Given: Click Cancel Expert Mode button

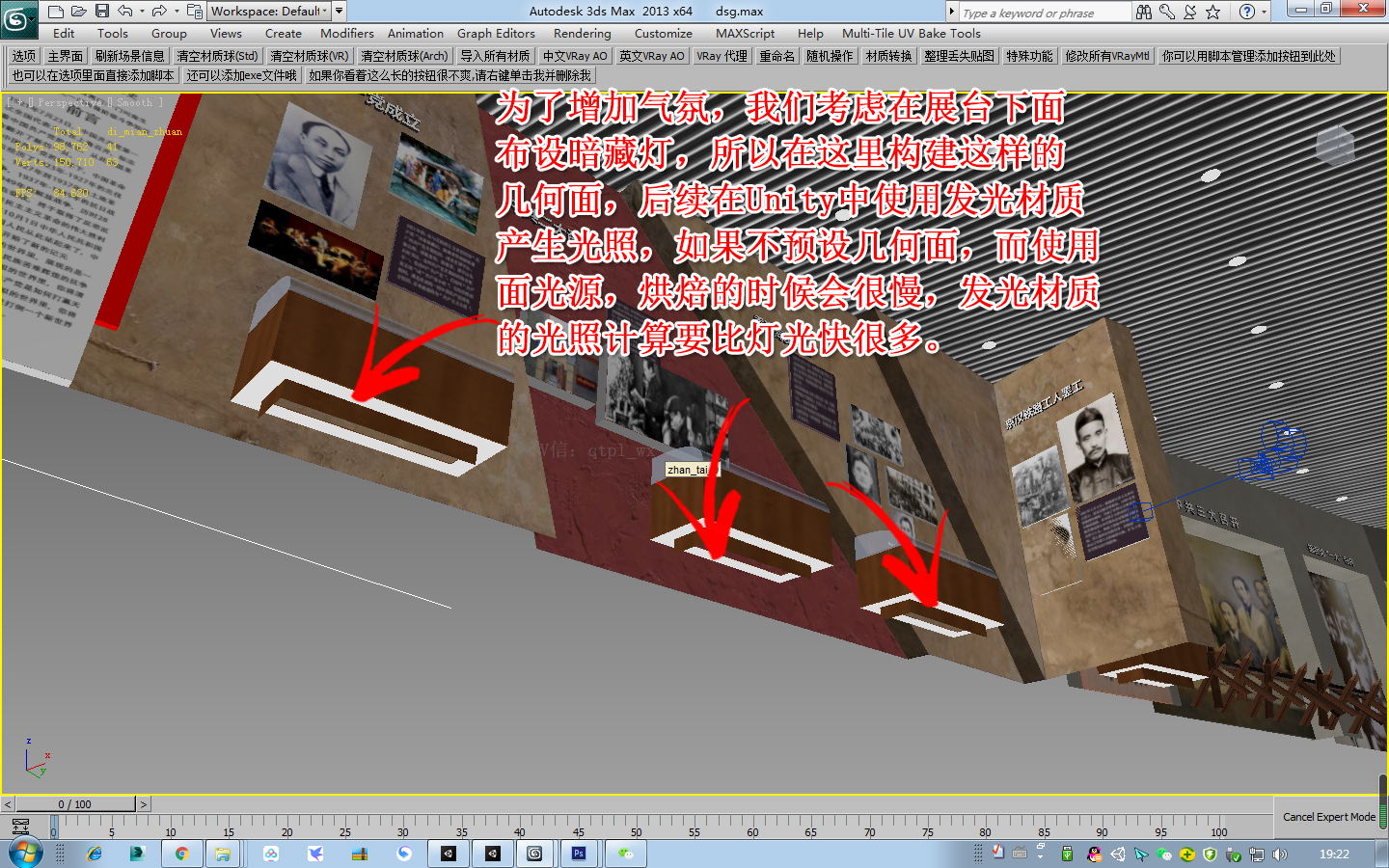Looking at the screenshot, I should 1329,817.
